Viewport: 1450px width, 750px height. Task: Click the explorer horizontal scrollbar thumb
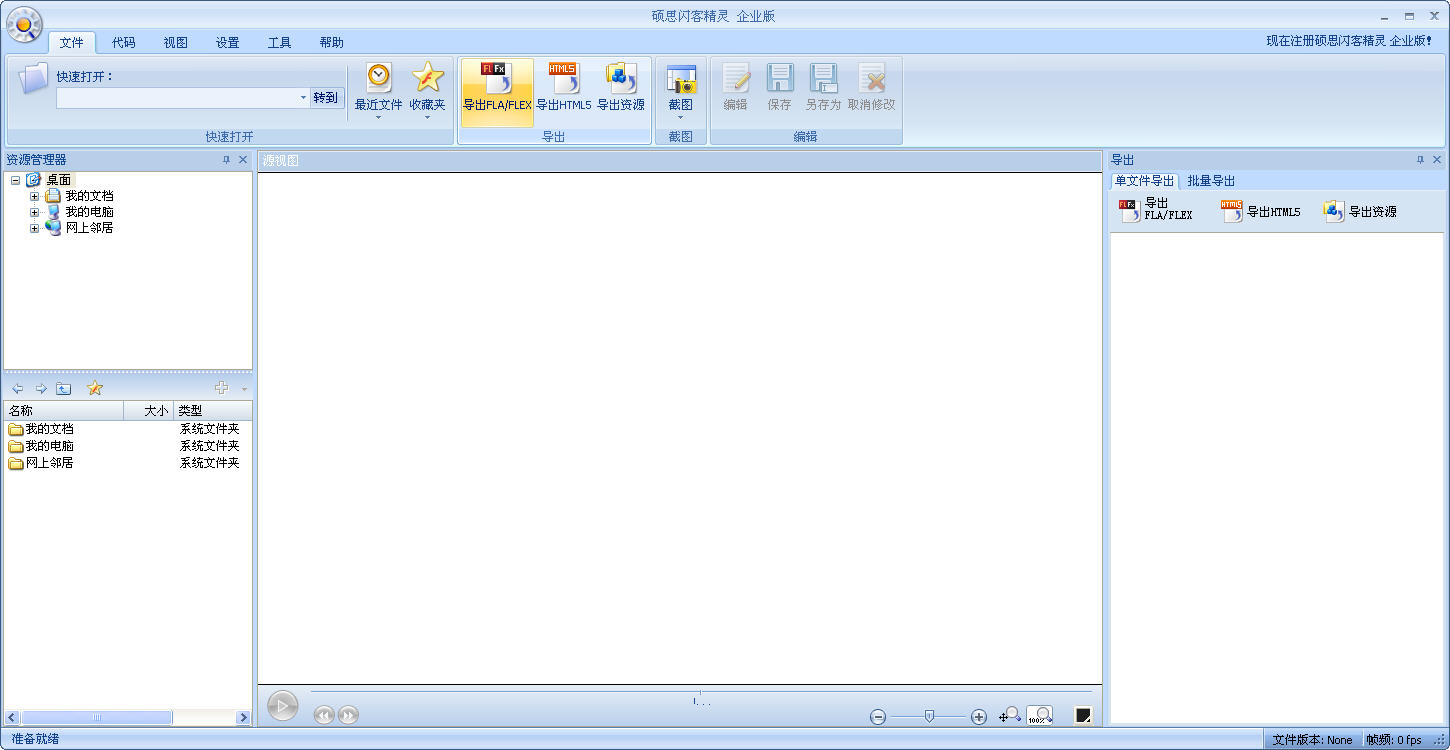click(97, 717)
